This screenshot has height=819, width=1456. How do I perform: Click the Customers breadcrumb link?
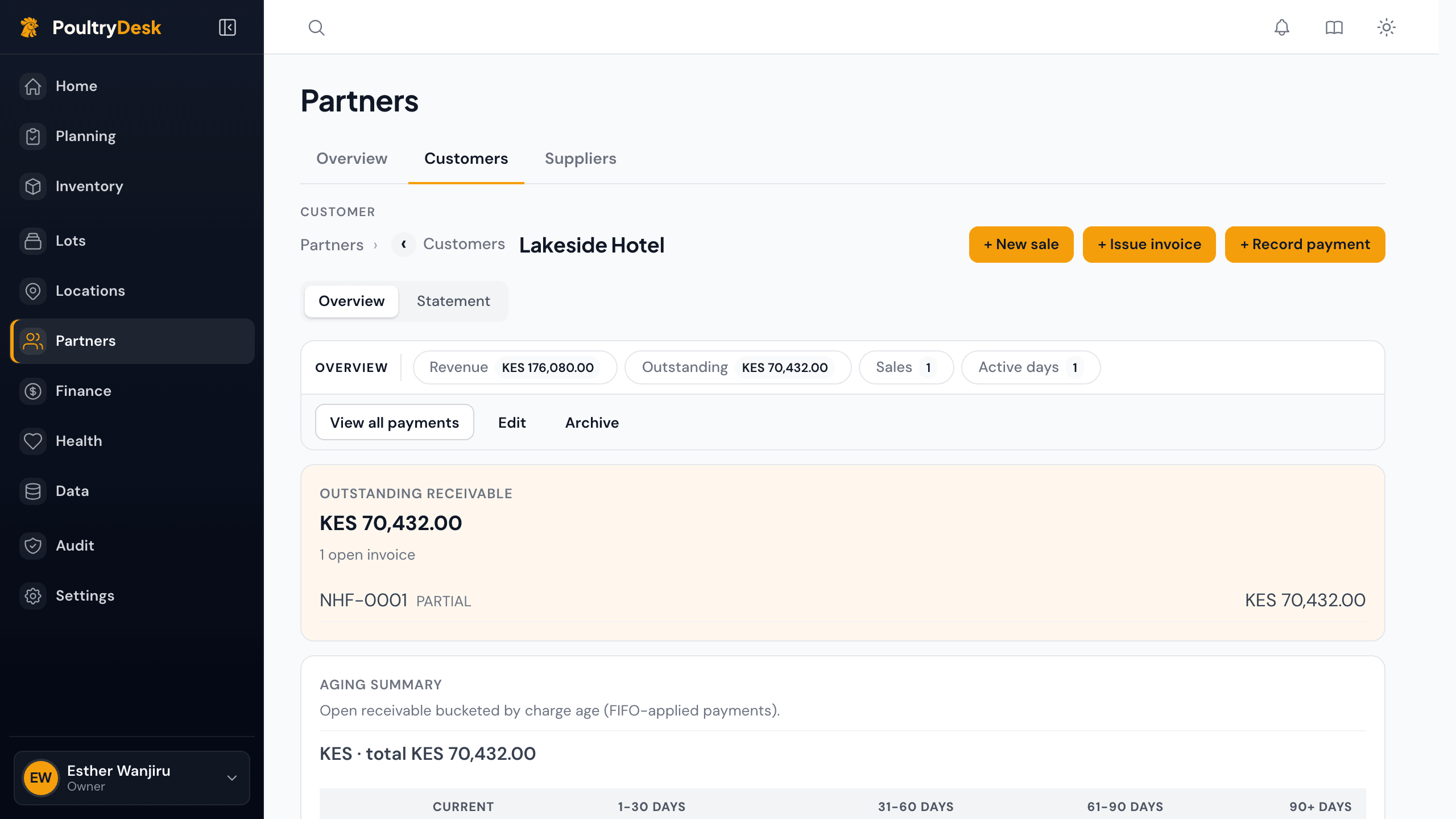click(464, 244)
